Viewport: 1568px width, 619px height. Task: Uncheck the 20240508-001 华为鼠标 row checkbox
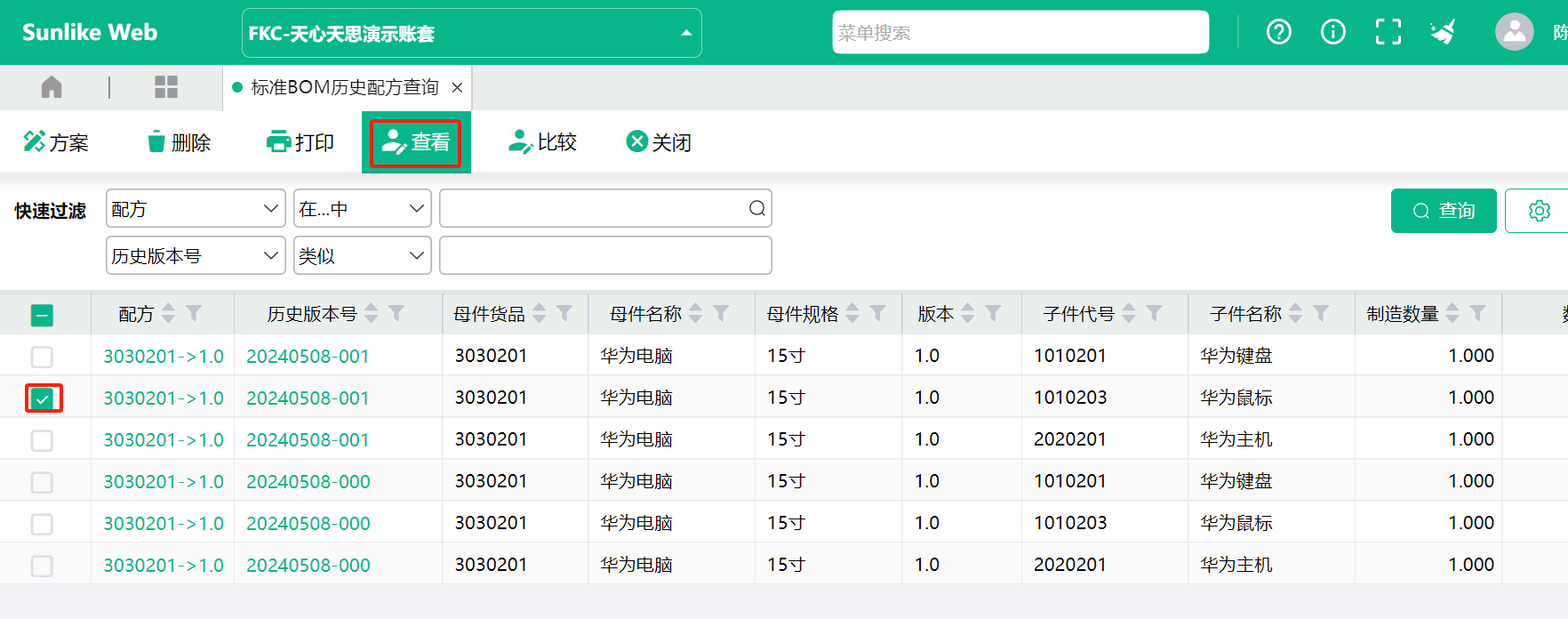pyautogui.click(x=42, y=398)
